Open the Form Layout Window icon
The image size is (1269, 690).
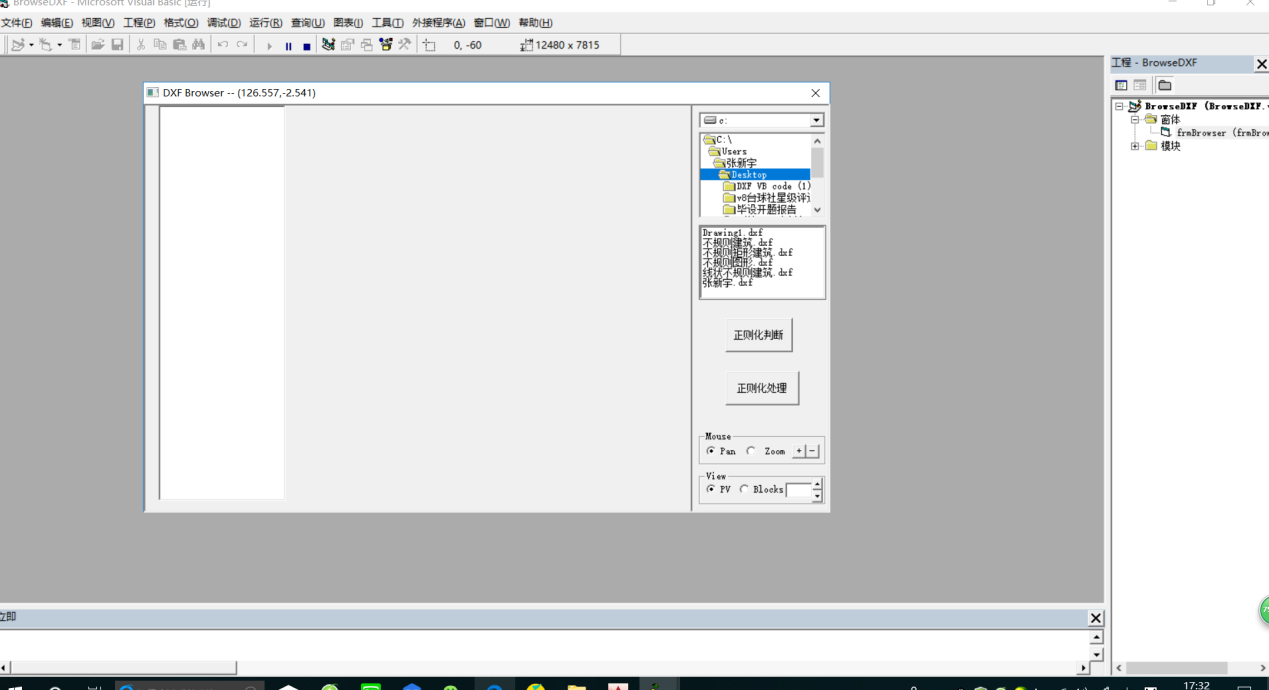366,45
